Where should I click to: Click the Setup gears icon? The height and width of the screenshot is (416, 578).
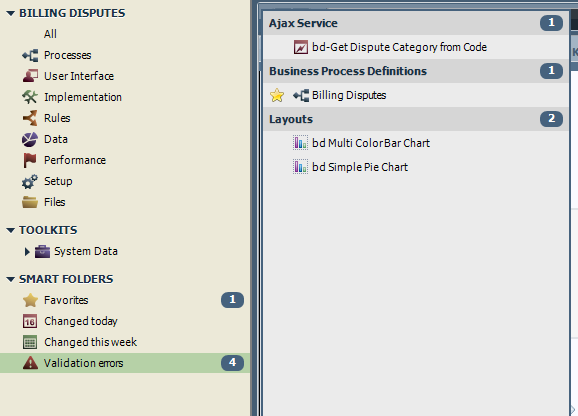point(30,181)
